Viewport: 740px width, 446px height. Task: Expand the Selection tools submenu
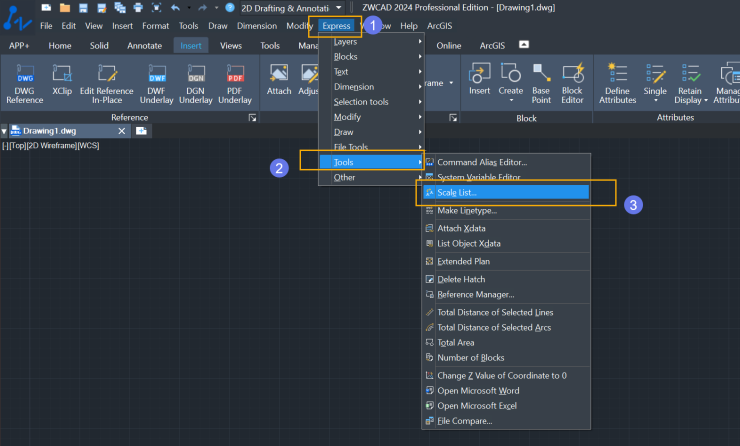pos(371,102)
